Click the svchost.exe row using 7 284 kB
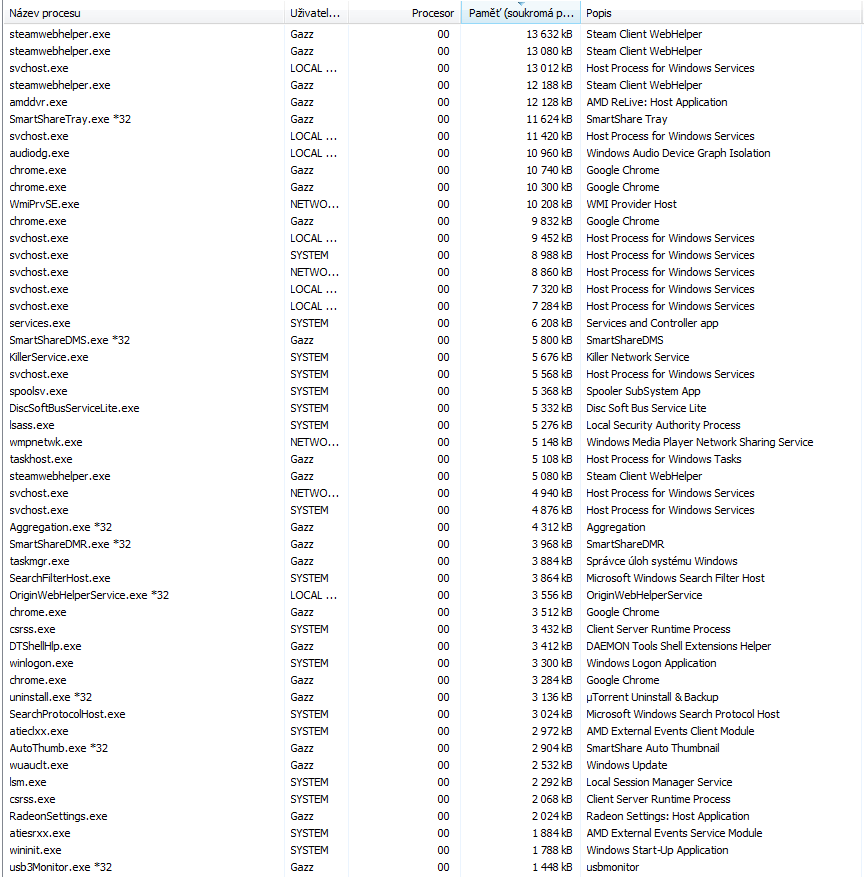Image resolution: width=864 pixels, height=882 pixels. click(x=433, y=306)
